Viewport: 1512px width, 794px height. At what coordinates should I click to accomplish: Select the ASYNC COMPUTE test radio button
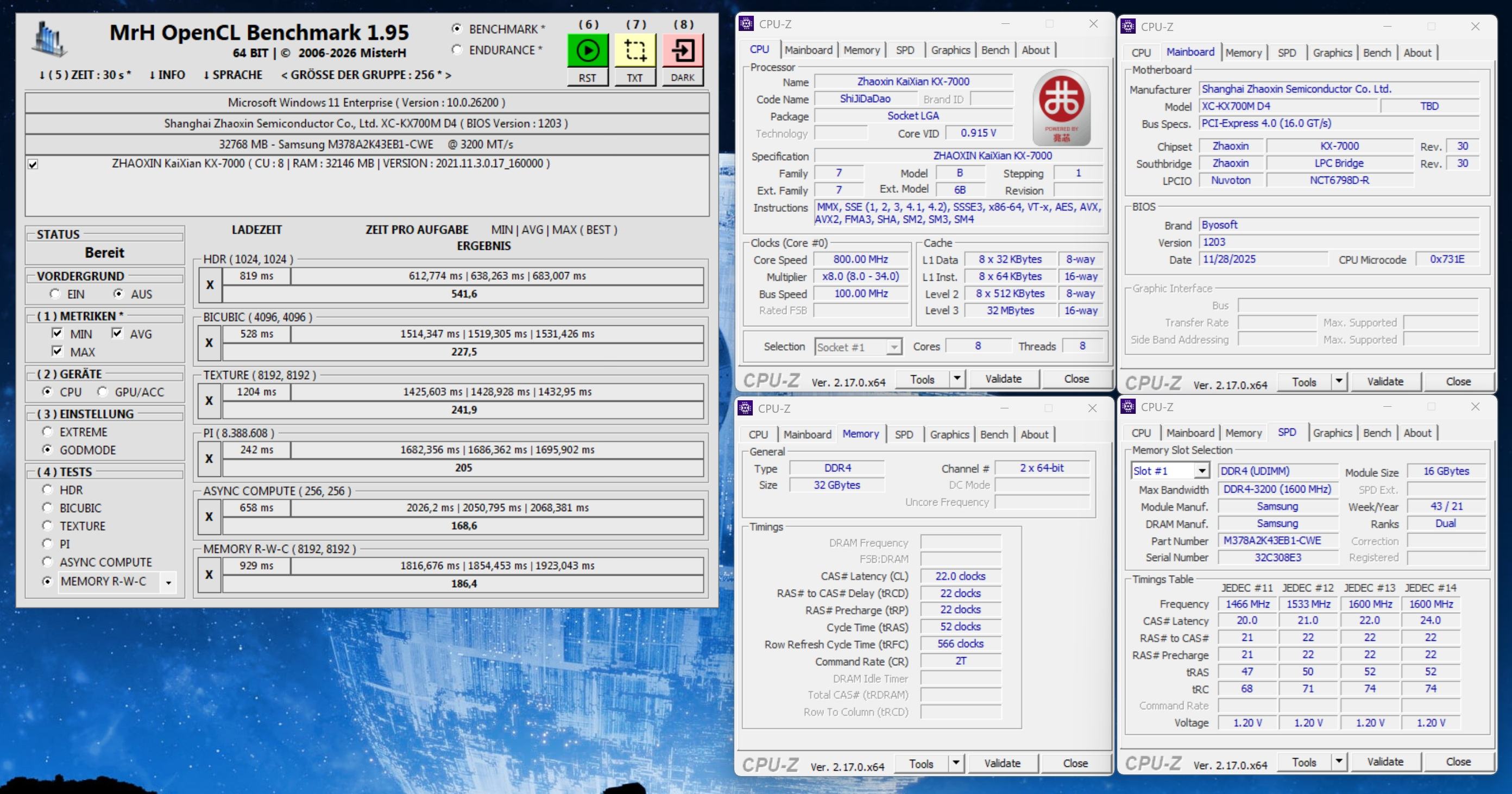(48, 562)
